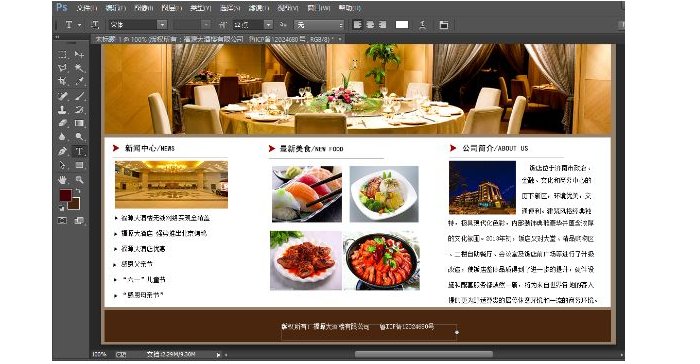Select the Gradient tool
700x364 pixels.
tap(79, 123)
